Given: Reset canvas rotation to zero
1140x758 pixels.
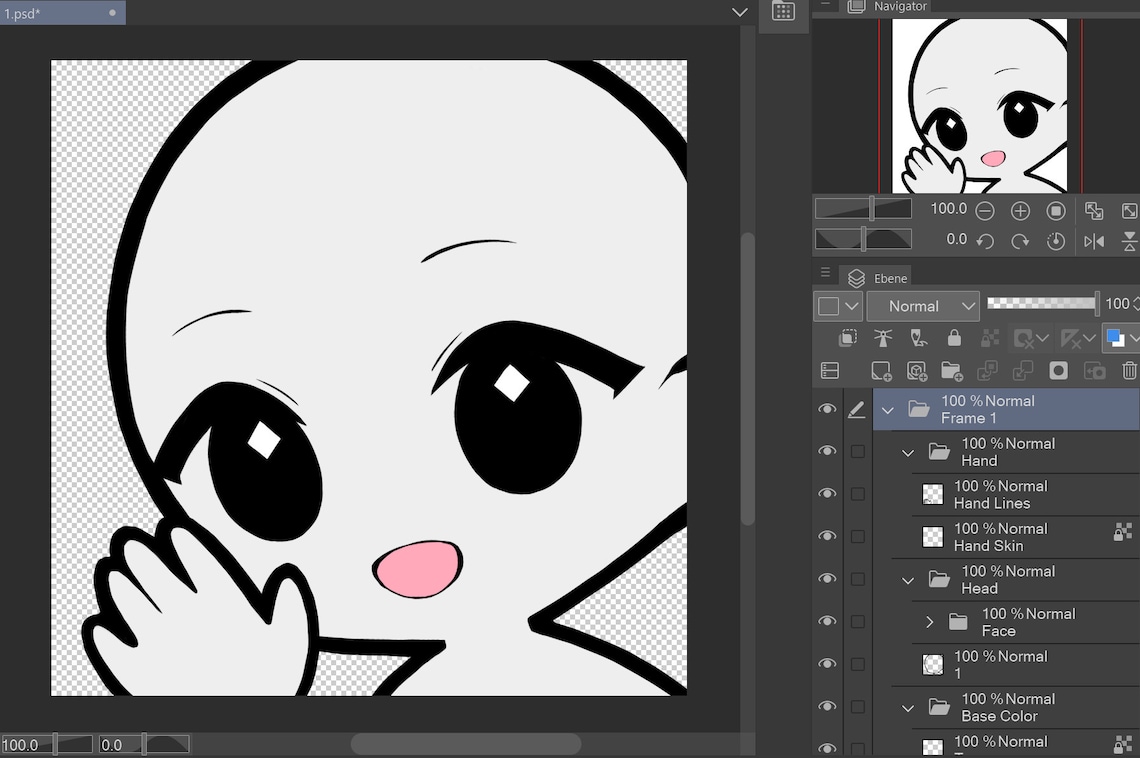Looking at the screenshot, I should [x=1056, y=240].
